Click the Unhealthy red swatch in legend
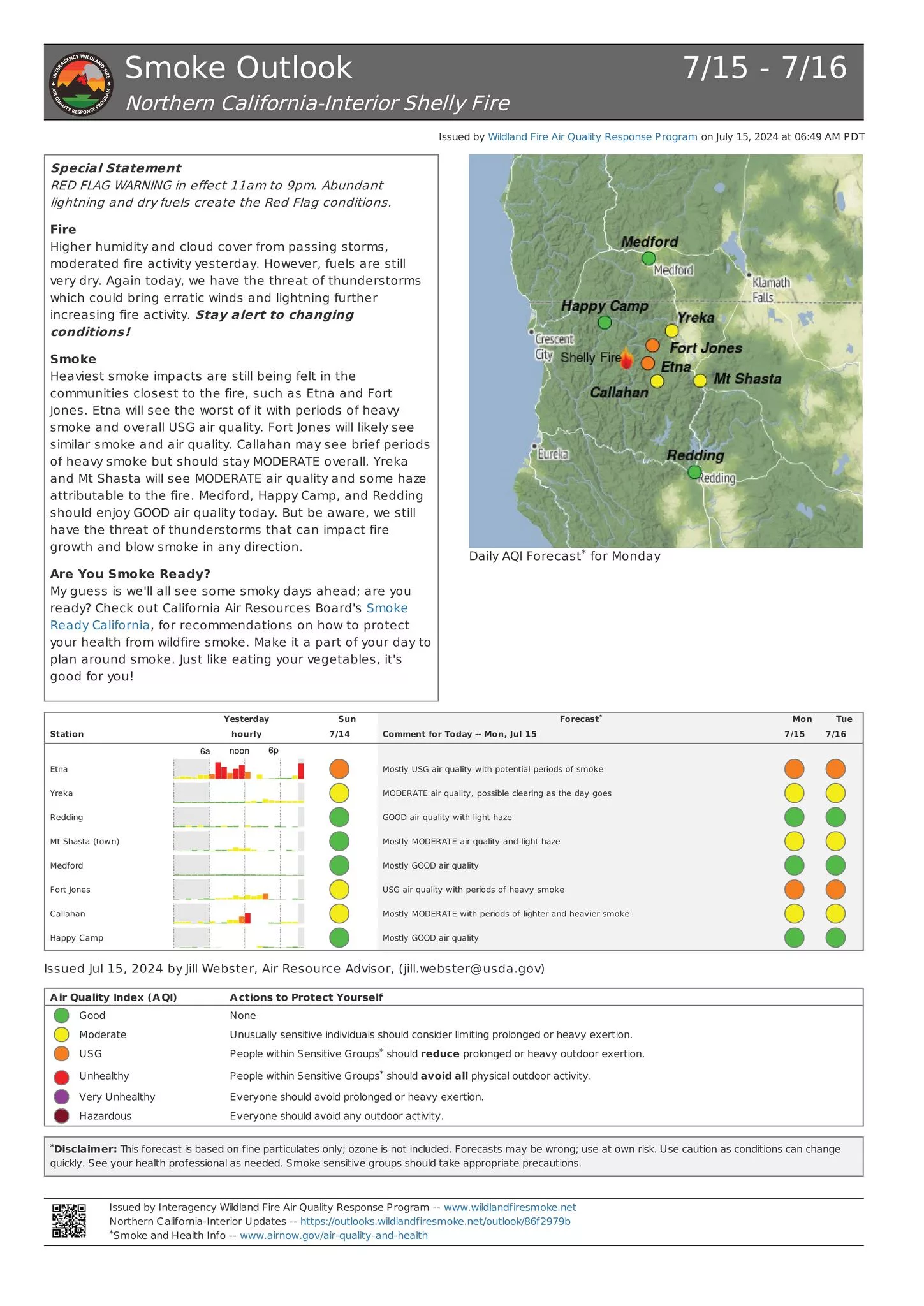This screenshot has width=924, height=1306. coord(62,1077)
